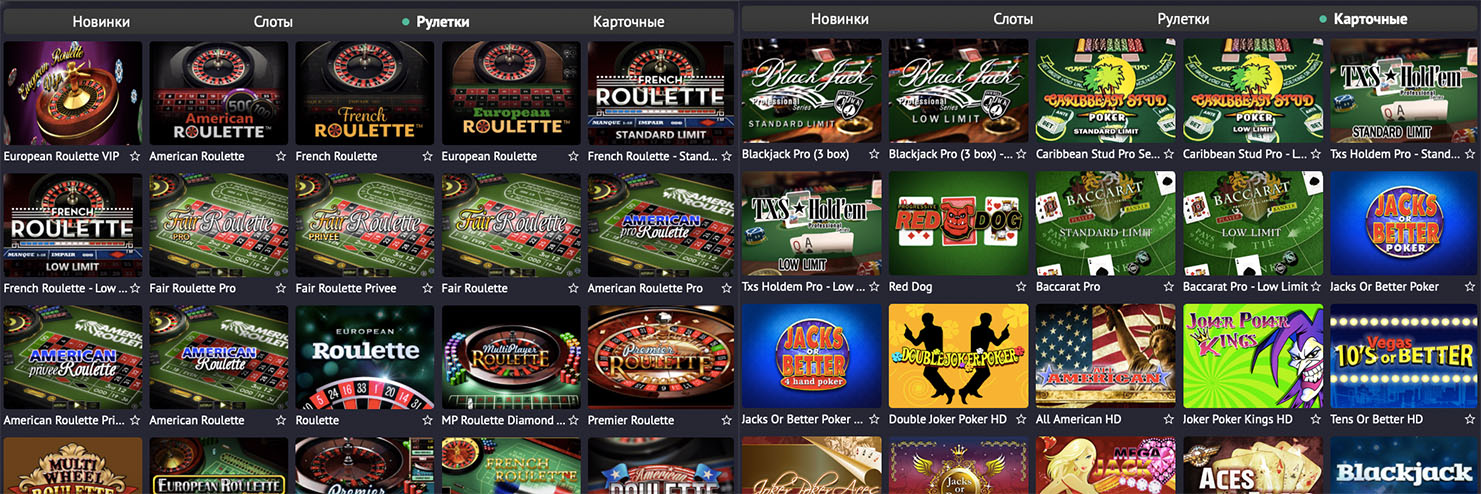Open the Карточные tab in left panel
Screen dimensions: 1481x494
tap(628, 21)
